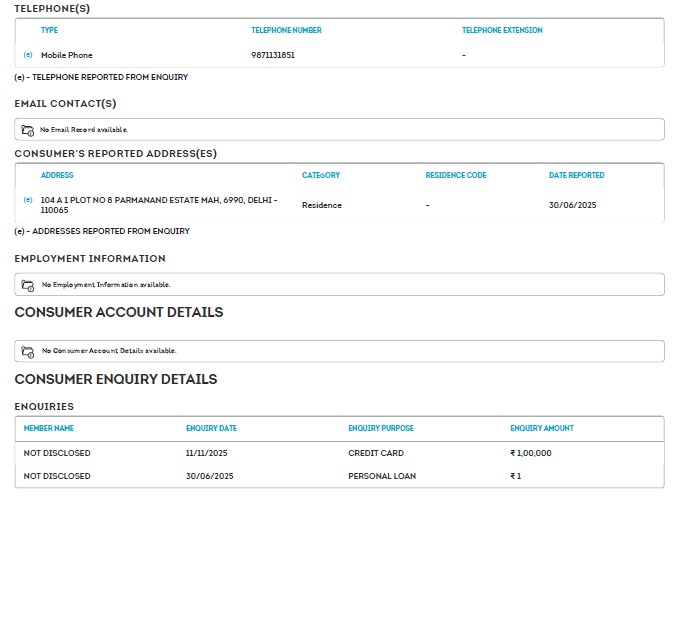Click the (e) marker beside the address row

(28, 200)
